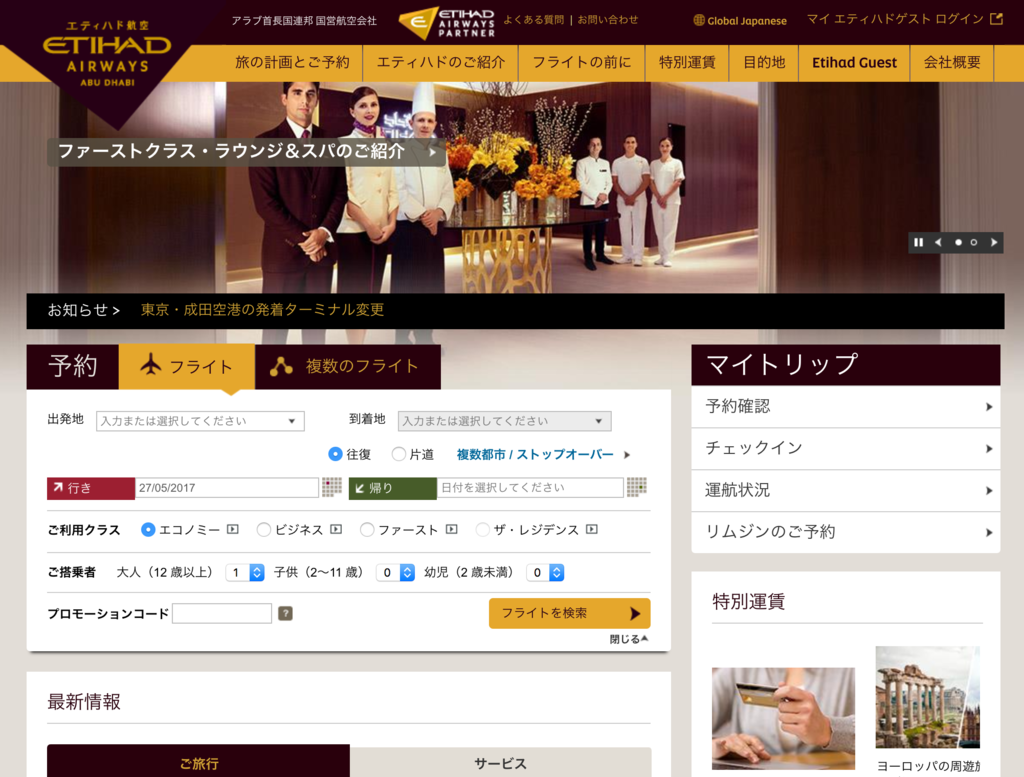Open the ヨーロッパの周遊 ruins thumbnail

click(x=927, y=697)
